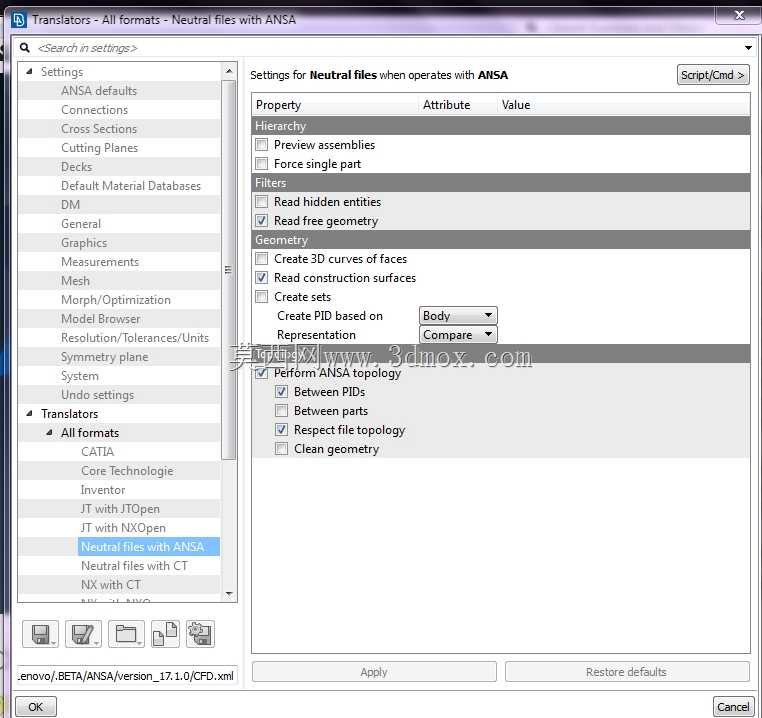This screenshot has height=718, width=762.
Task: Click the compare files documents icon
Action: pyautogui.click(x=165, y=634)
